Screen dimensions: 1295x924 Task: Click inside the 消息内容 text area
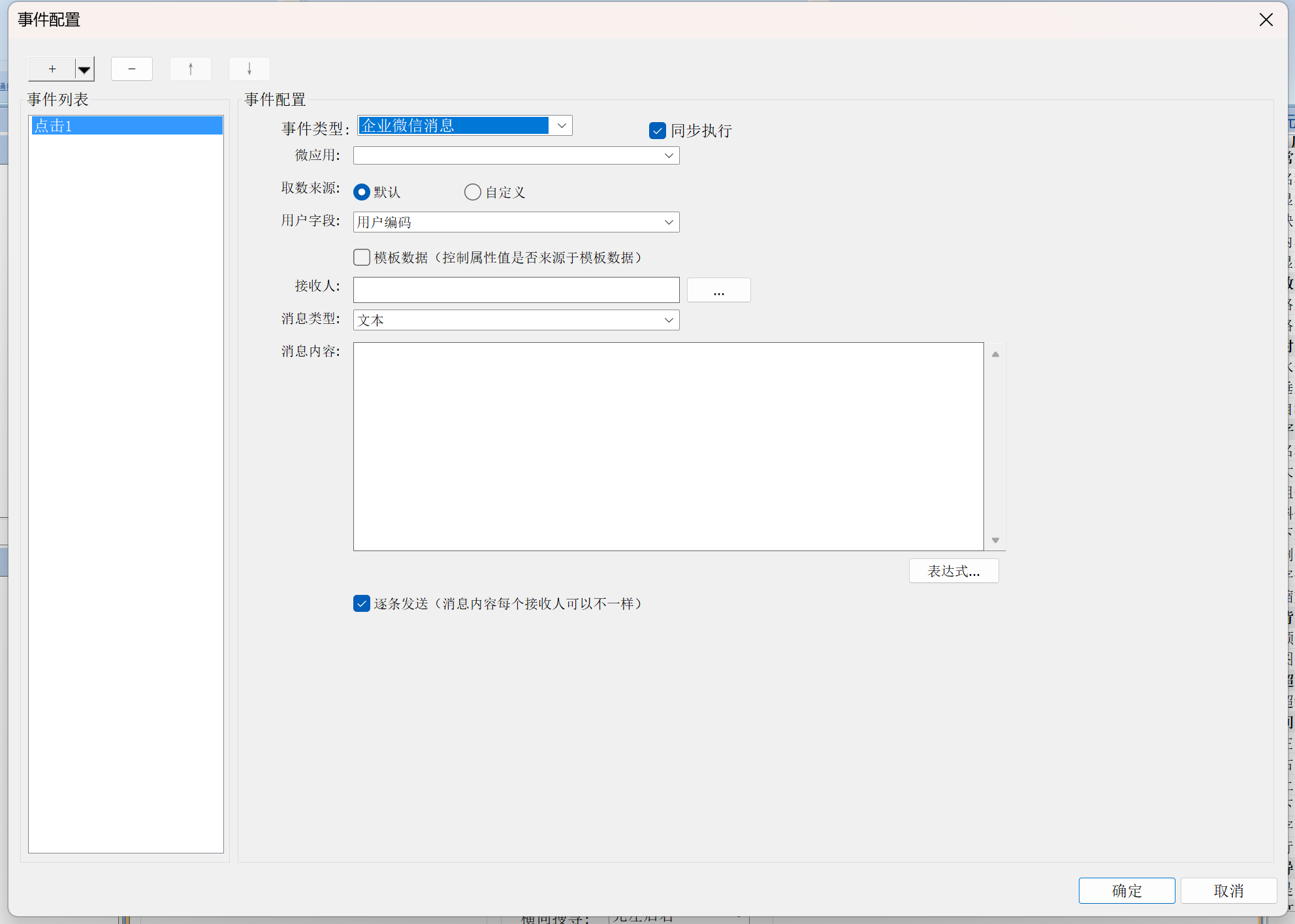[x=668, y=446]
